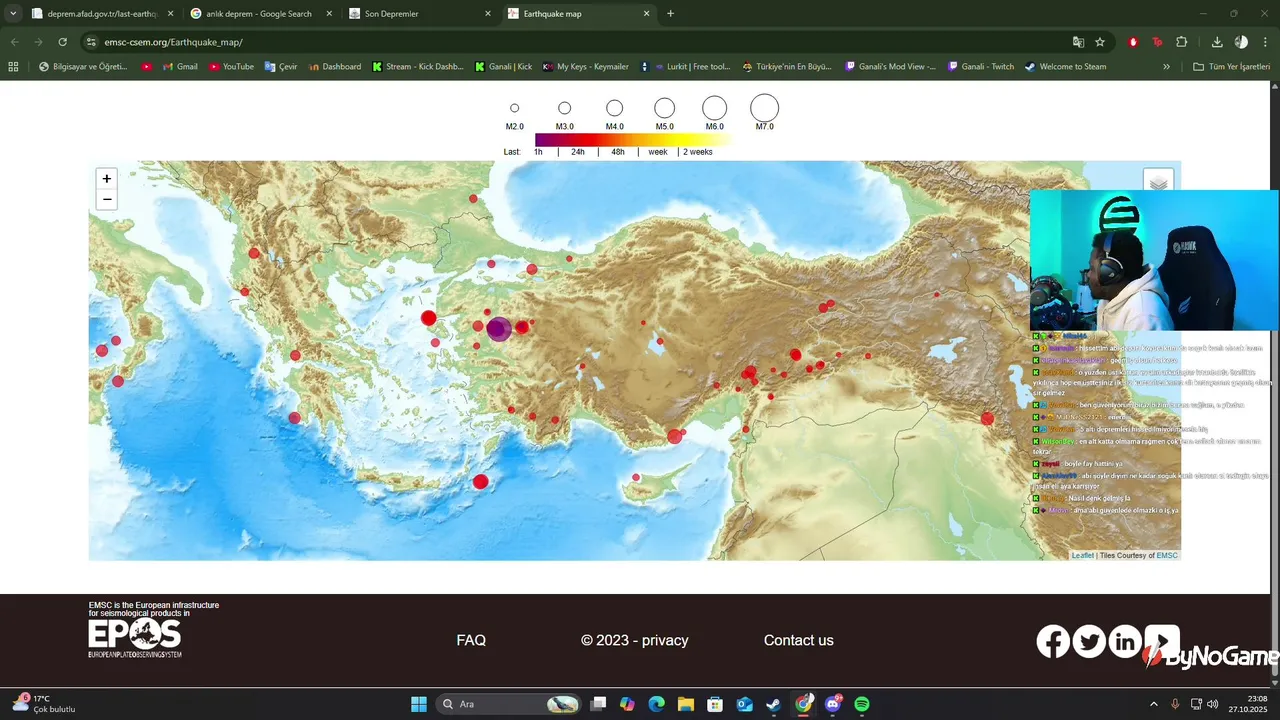The image size is (1280, 720).
Task: Zoom out on the earthquake map
Action: point(107,199)
